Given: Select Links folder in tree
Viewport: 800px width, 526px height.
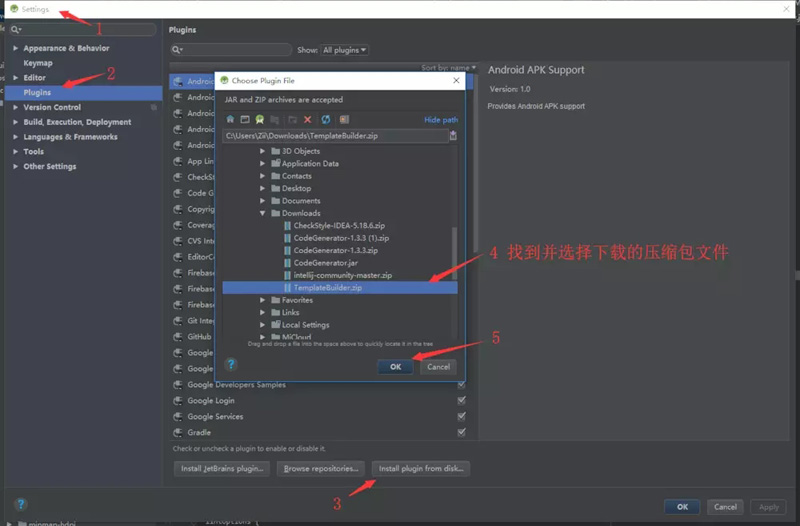Looking at the screenshot, I should [290, 312].
